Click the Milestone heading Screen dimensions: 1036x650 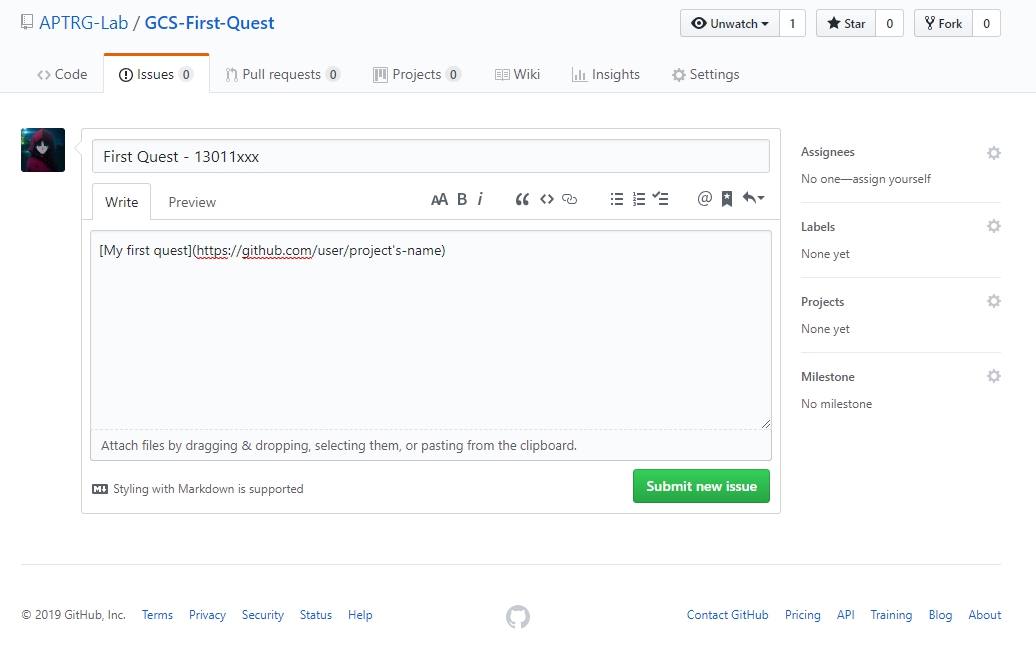[828, 377]
